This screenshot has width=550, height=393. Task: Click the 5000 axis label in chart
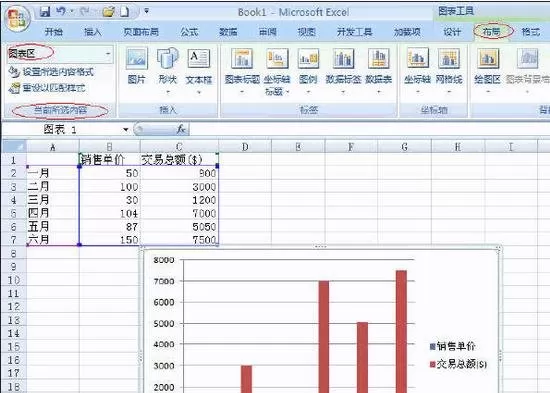(164, 324)
